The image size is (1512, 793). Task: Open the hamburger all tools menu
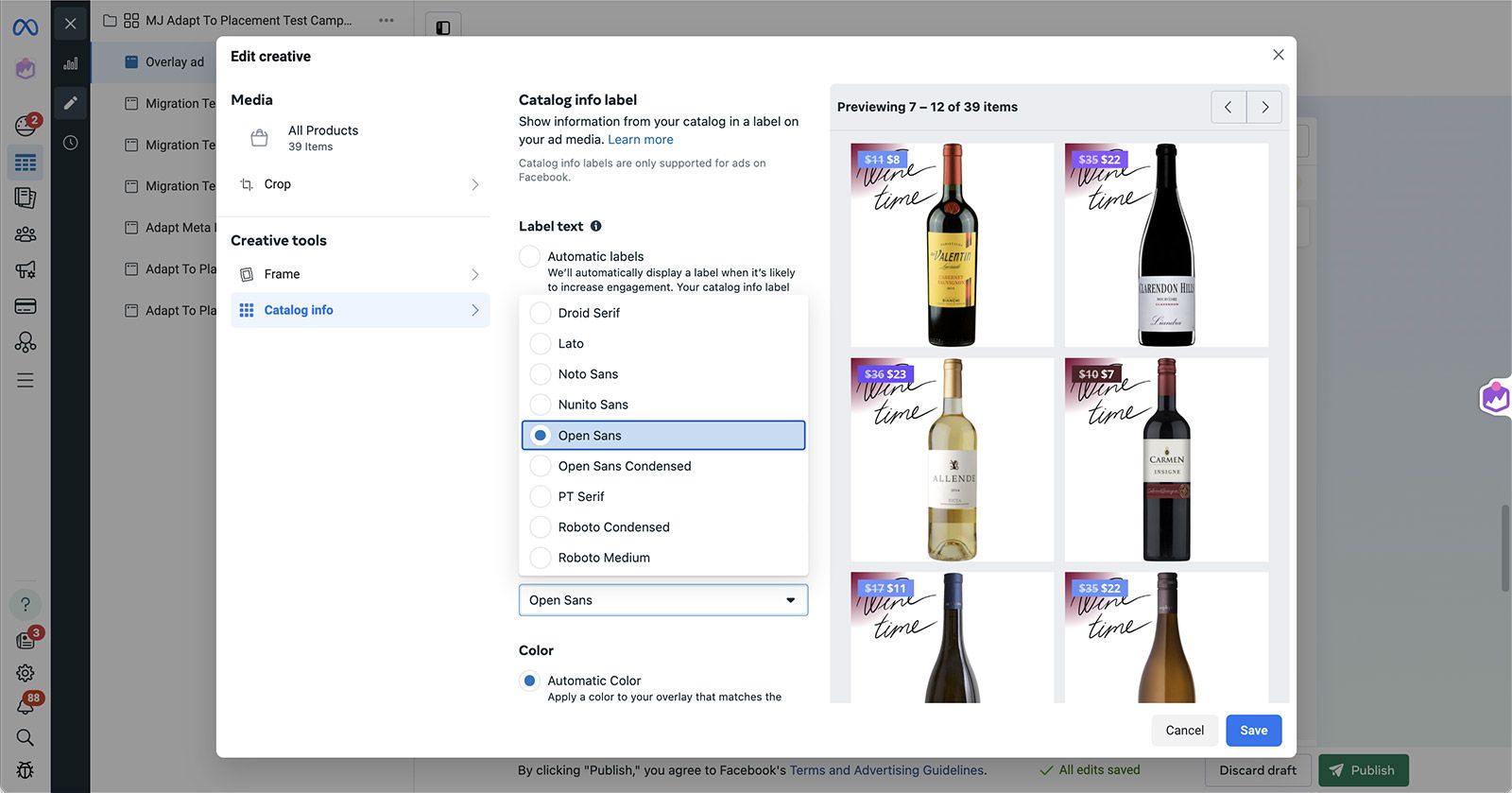(x=26, y=380)
